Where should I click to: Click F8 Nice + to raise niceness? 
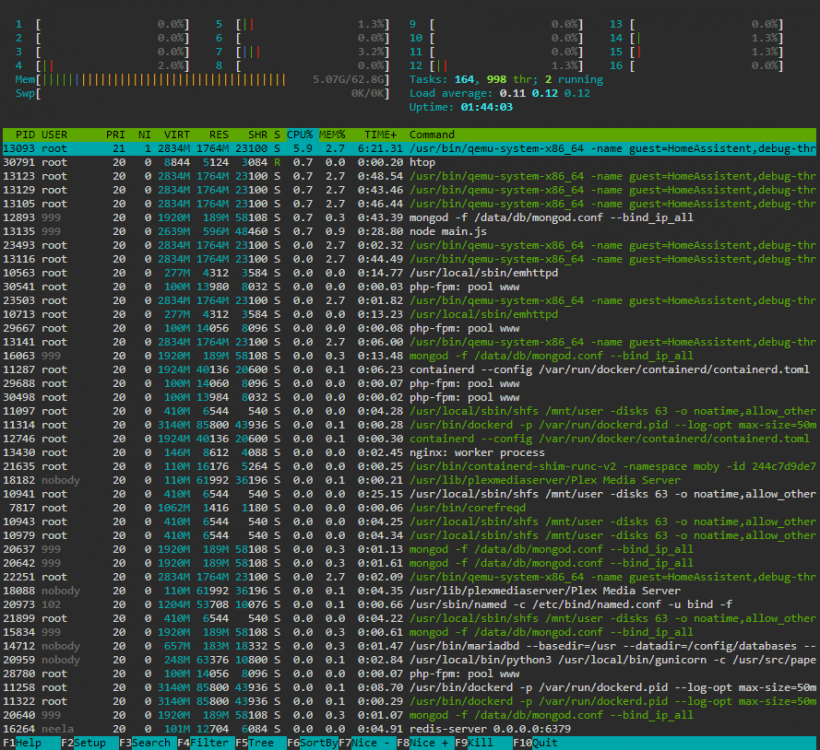[425, 743]
